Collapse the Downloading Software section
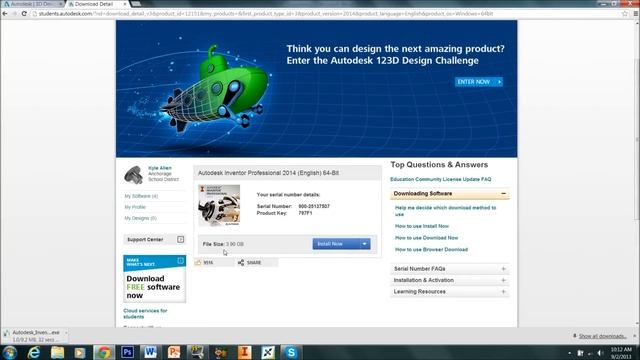Screen dimensions: 640x360 click(503, 193)
